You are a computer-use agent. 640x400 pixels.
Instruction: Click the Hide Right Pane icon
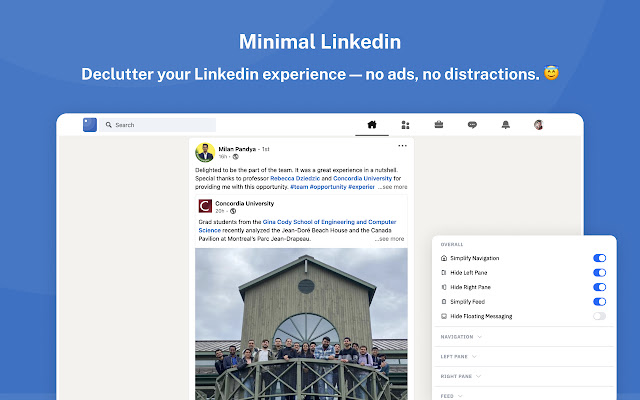coord(444,287)
